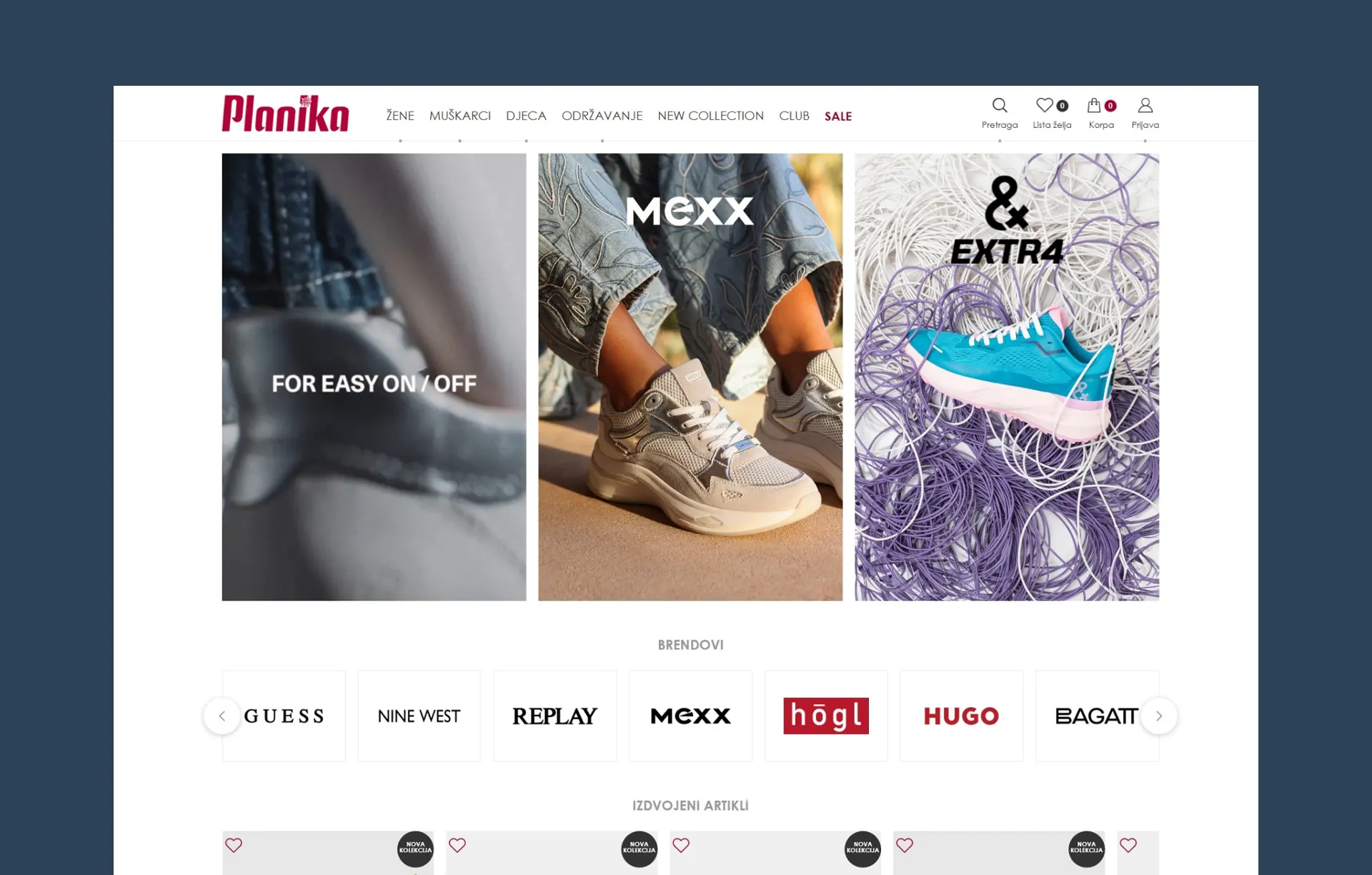Expand the ŽENE menu

pyautogui.click(x=400, y=116)
